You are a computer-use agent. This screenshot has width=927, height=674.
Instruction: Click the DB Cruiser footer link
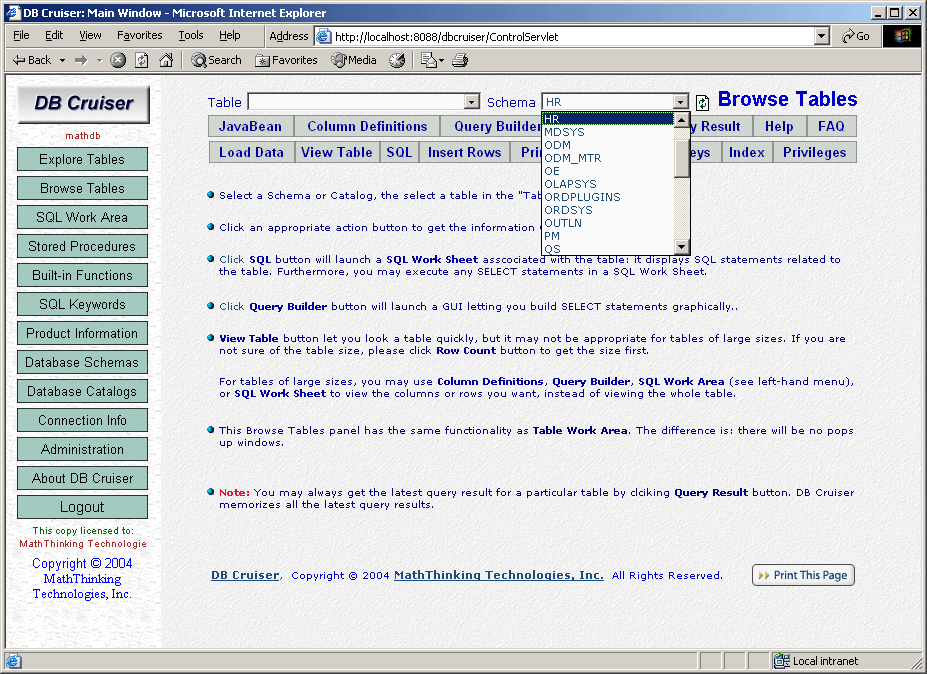point(245,575)
